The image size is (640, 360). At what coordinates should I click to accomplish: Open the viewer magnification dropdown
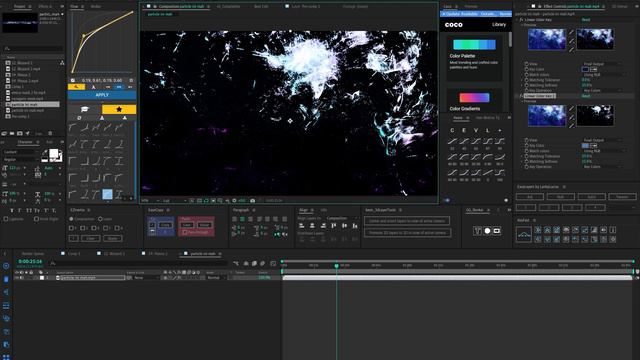(150, 200)
